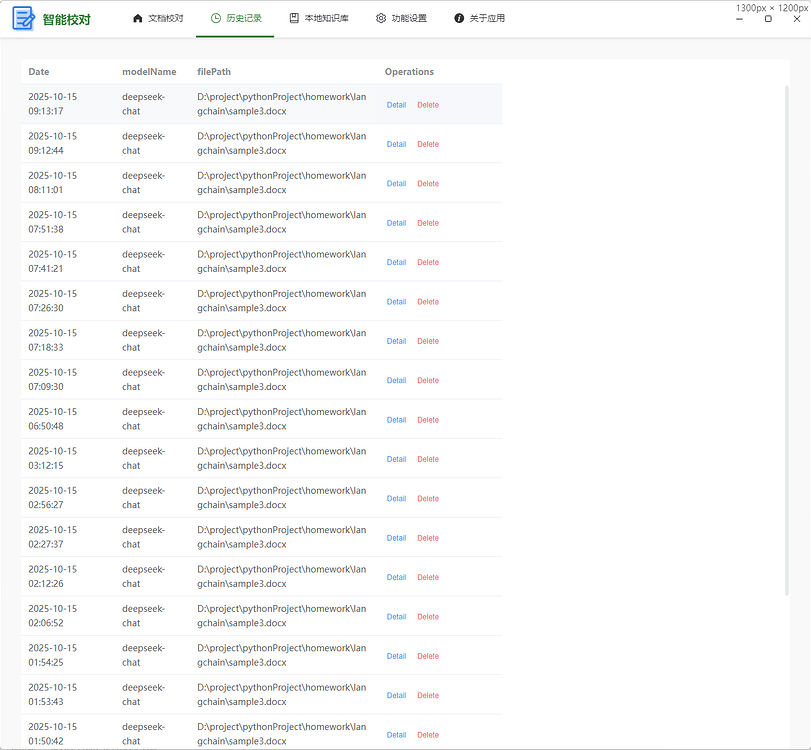Click the Date column header

(39, 72)
